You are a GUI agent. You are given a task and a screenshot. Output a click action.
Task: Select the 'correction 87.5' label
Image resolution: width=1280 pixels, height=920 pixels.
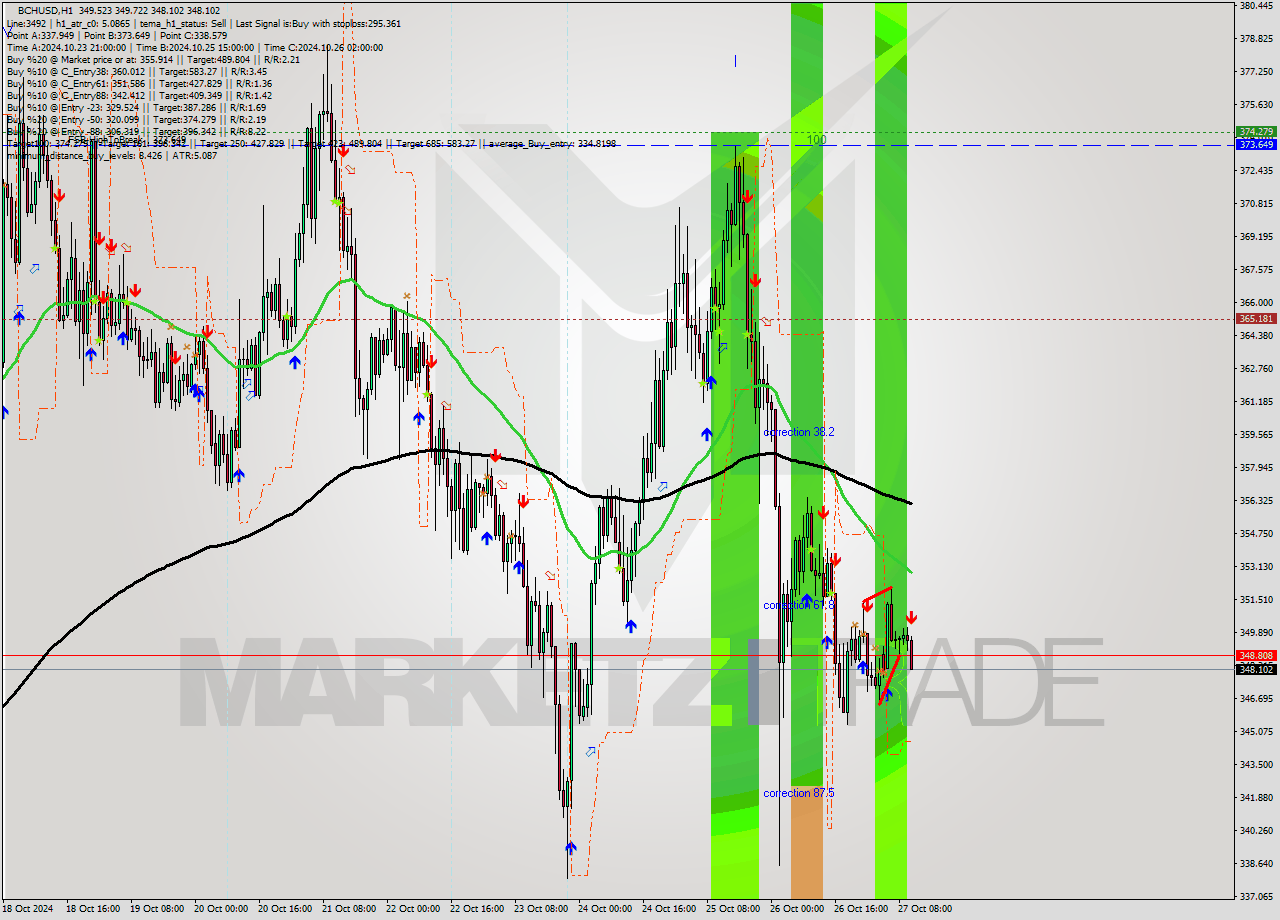798,793
